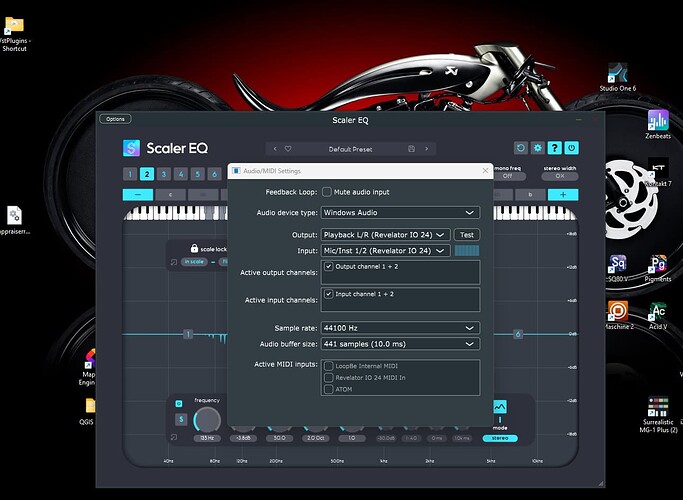Image resolution: width=683 pixels, height=500 pixels.
Task: Select the 'b' note key button
Action: [x=530, y=195]
